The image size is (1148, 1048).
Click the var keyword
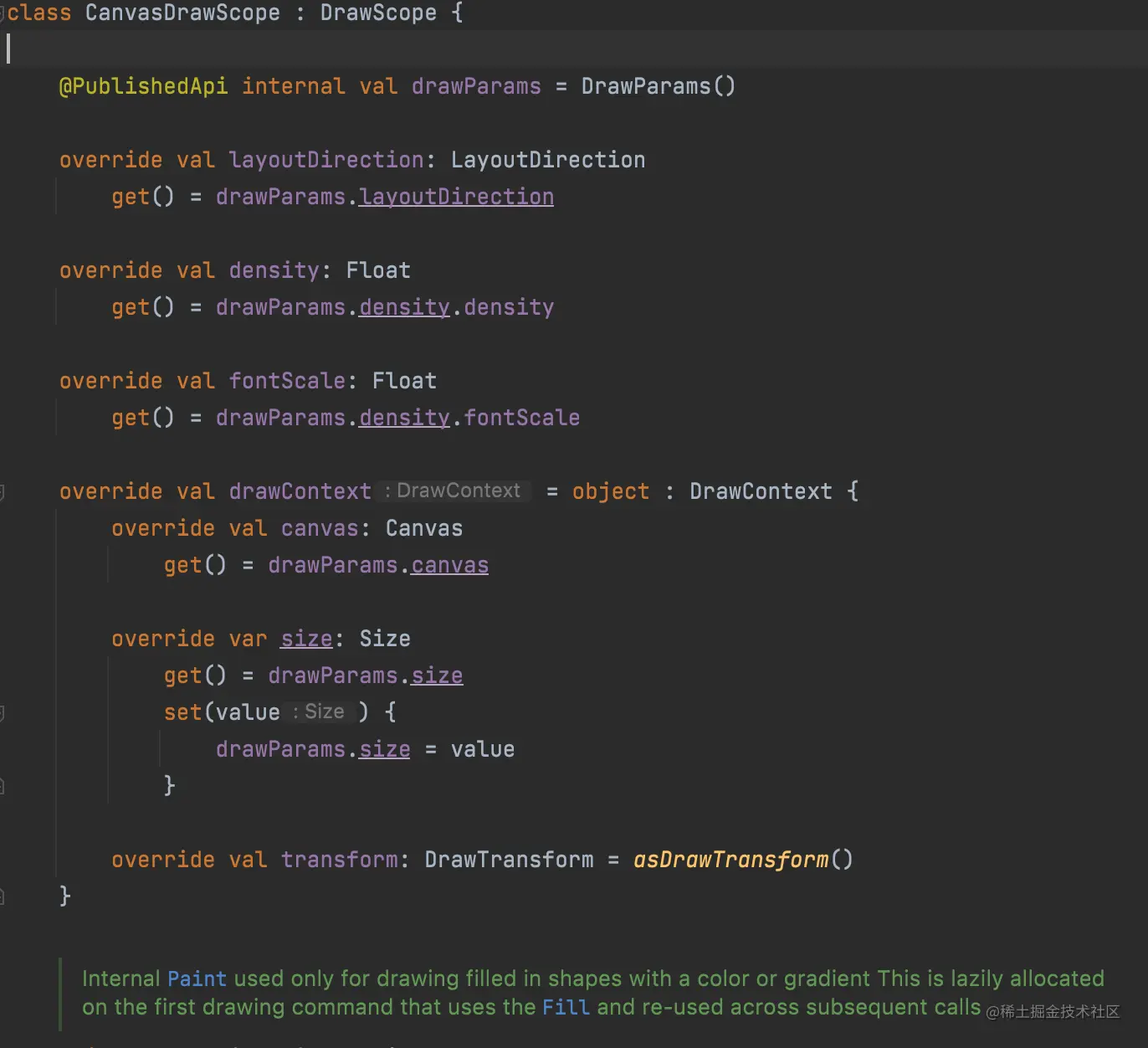[248, 639]
